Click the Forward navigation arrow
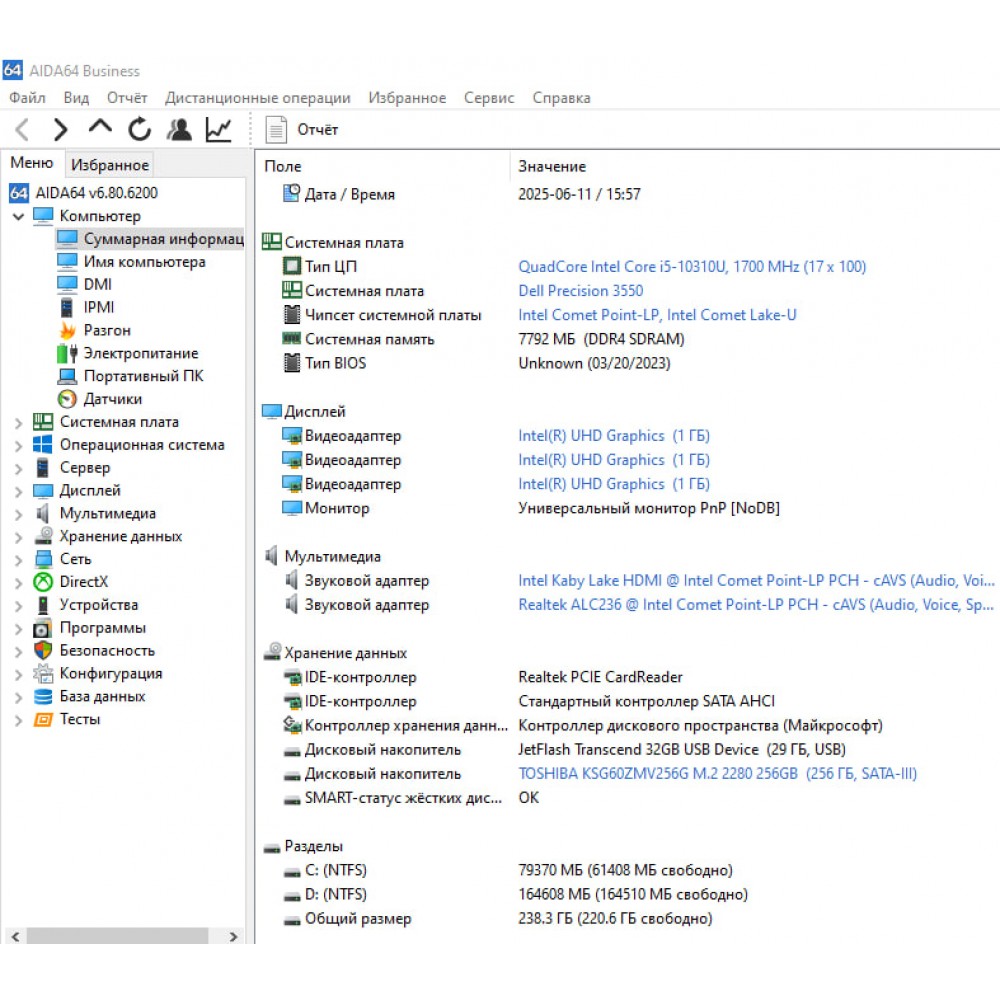The height and width of the screenshot is (1000, 1000). pos(60,129)
